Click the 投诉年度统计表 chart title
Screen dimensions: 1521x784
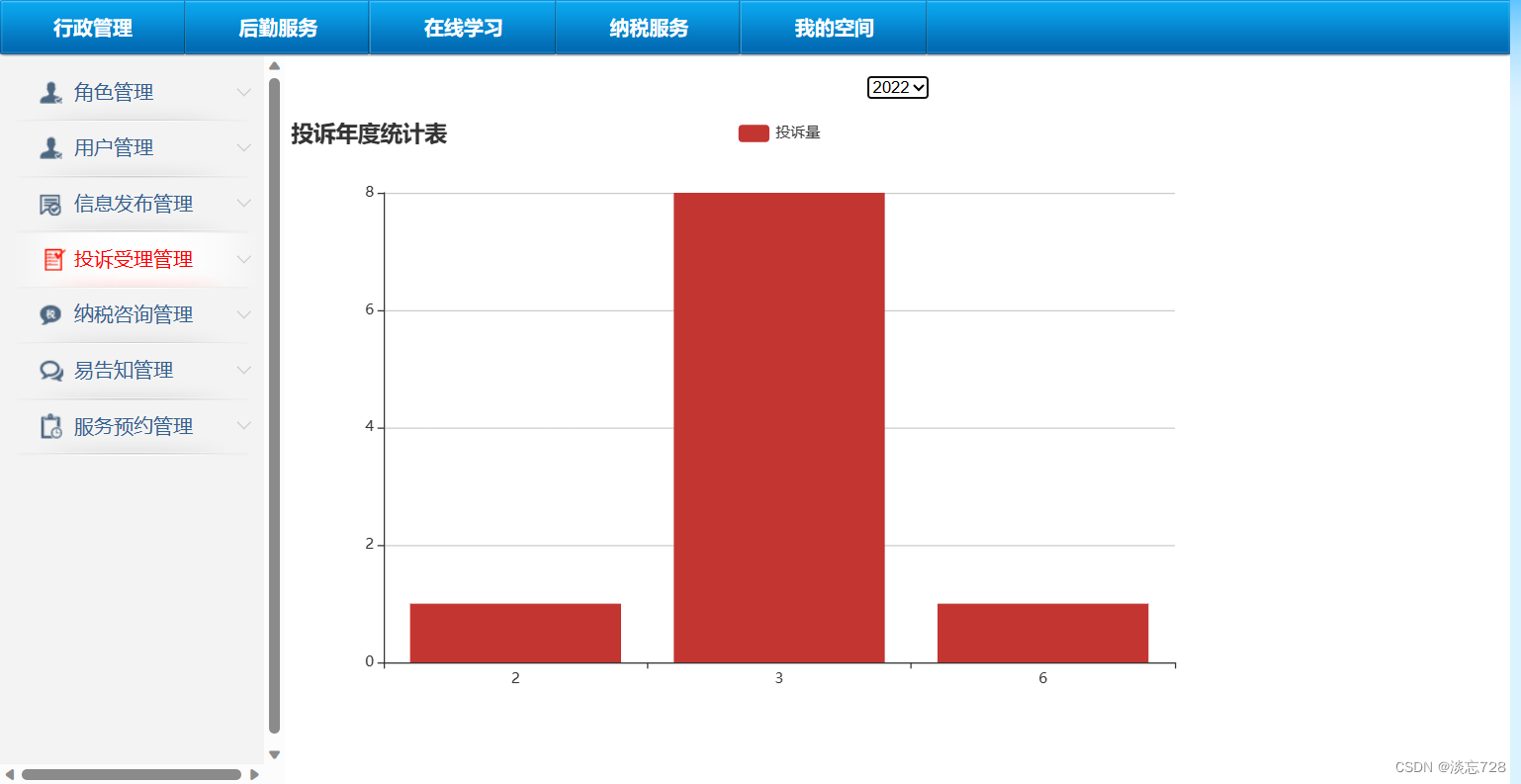[x=369, y=133]
